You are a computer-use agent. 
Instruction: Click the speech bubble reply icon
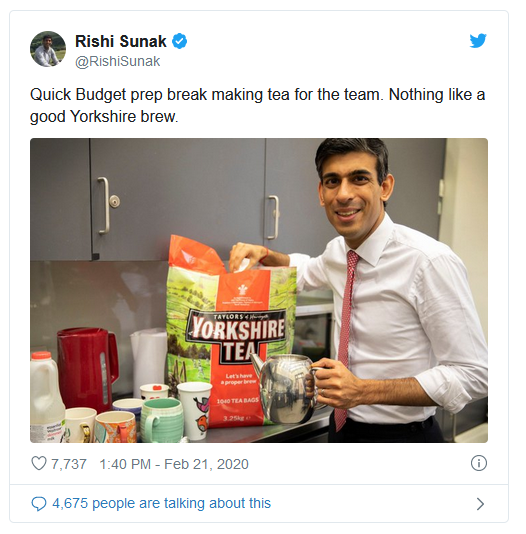[x=38, y=503]
